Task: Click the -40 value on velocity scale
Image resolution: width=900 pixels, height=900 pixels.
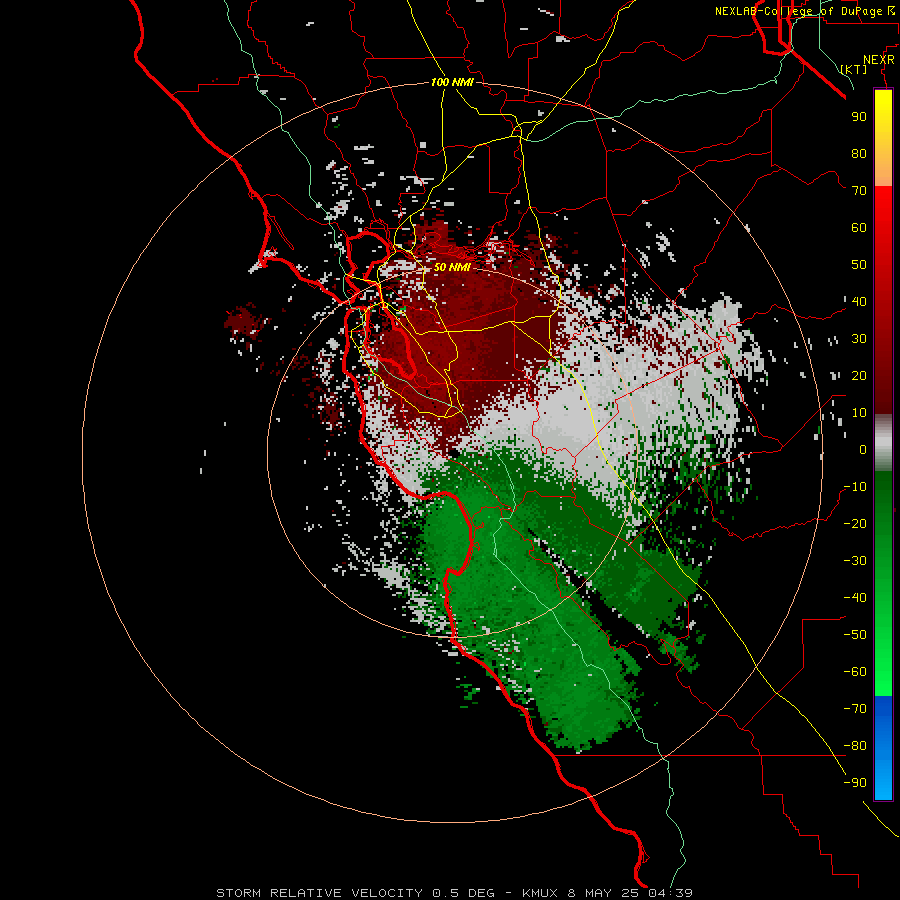Action: (x=855, y=598)
